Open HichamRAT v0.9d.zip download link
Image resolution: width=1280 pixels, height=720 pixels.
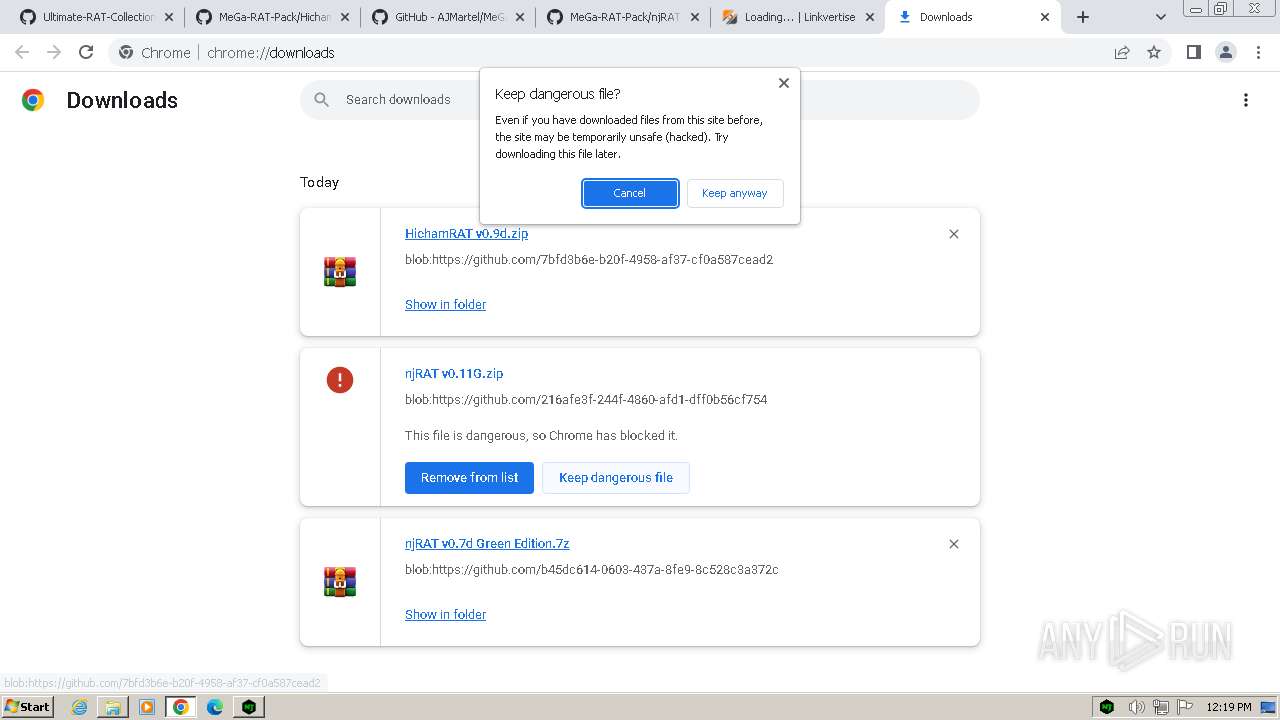[x=466, y=233]
